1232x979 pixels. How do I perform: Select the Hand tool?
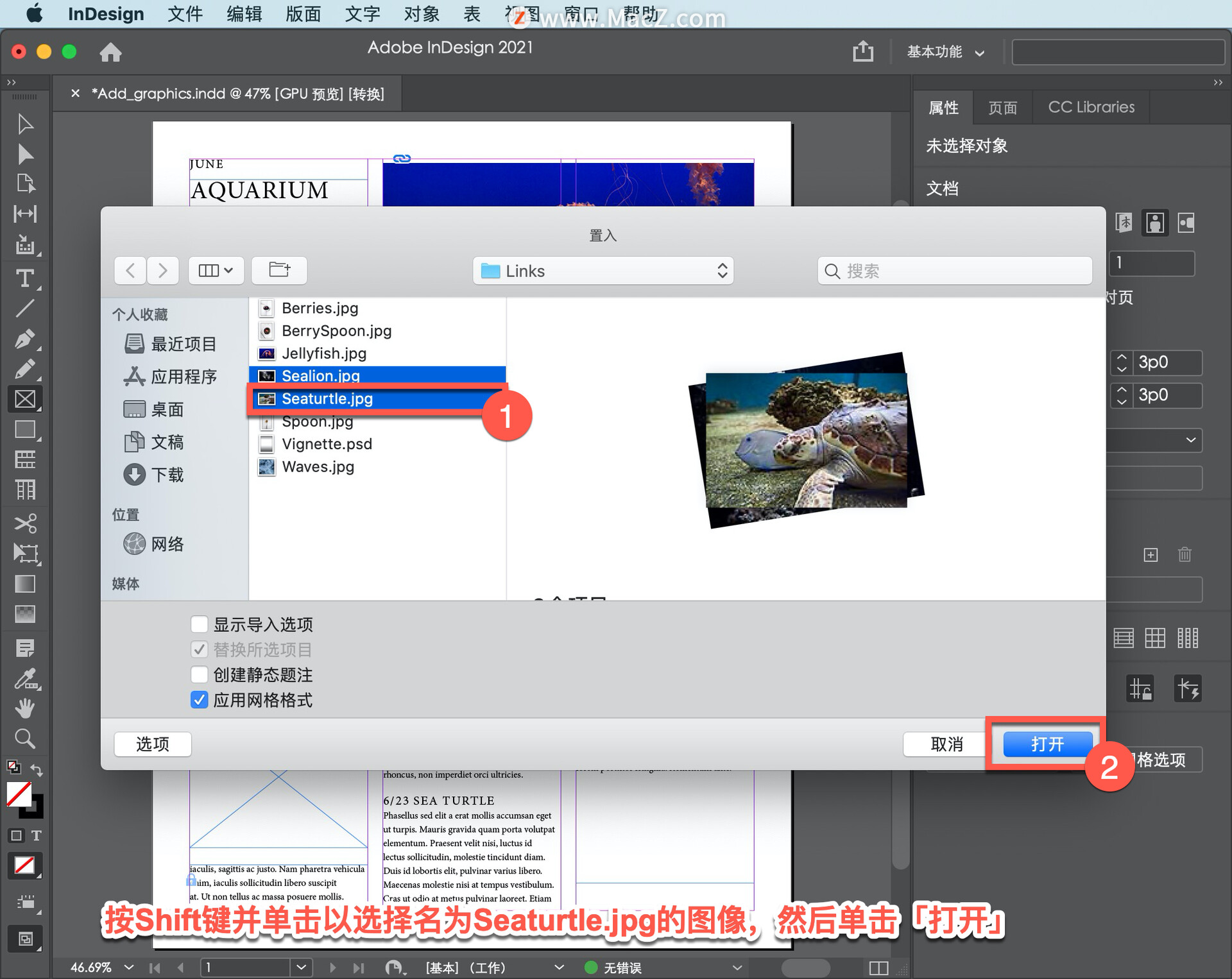(x=25, y=709)
